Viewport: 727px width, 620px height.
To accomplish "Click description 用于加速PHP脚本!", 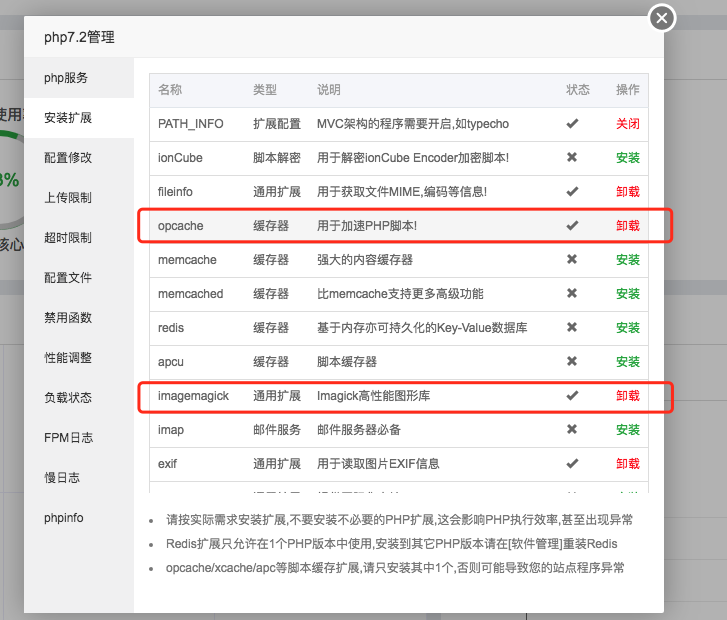I will (367, 226).
